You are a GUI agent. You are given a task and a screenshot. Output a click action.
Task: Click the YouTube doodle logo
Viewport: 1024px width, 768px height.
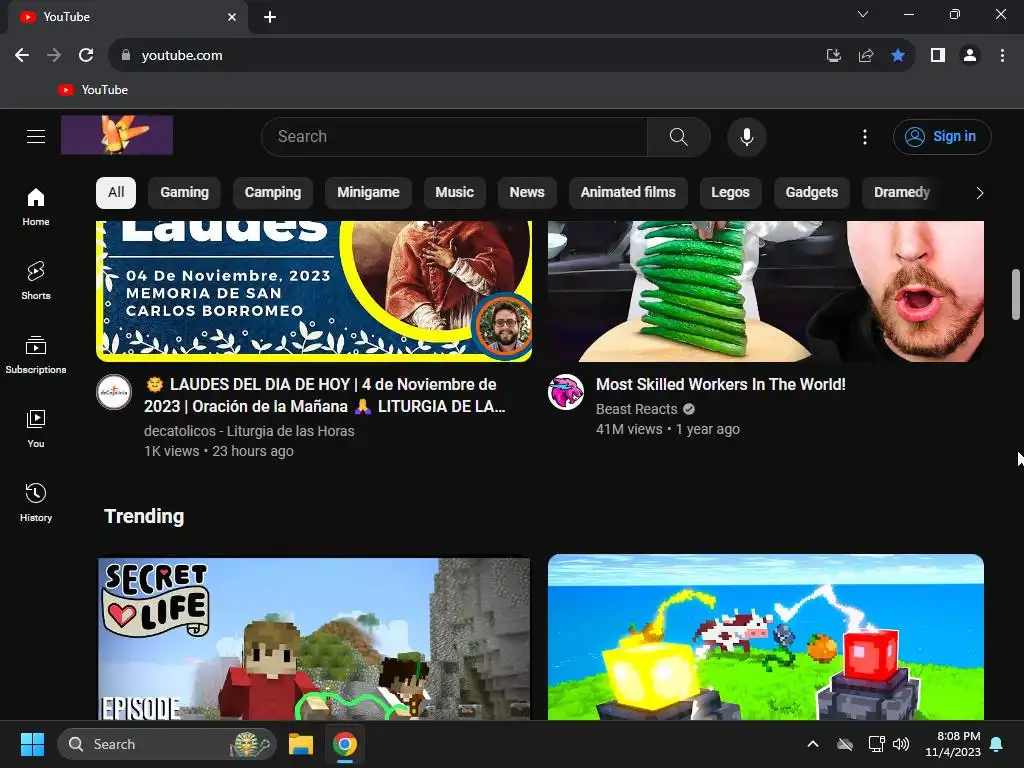click(117, 135)
